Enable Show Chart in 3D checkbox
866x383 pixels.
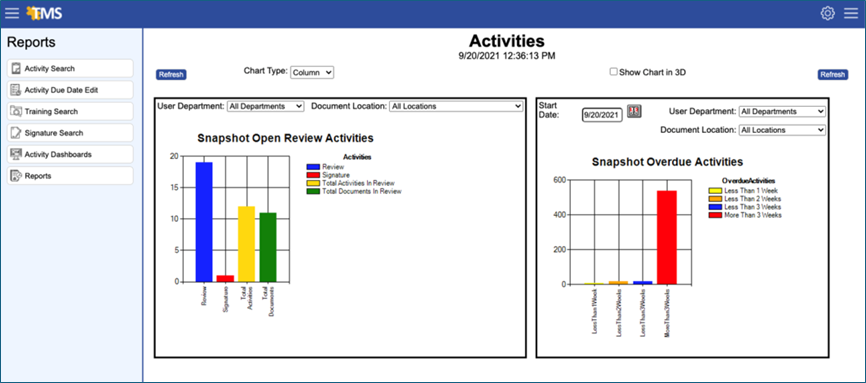(x=613, y=72)
